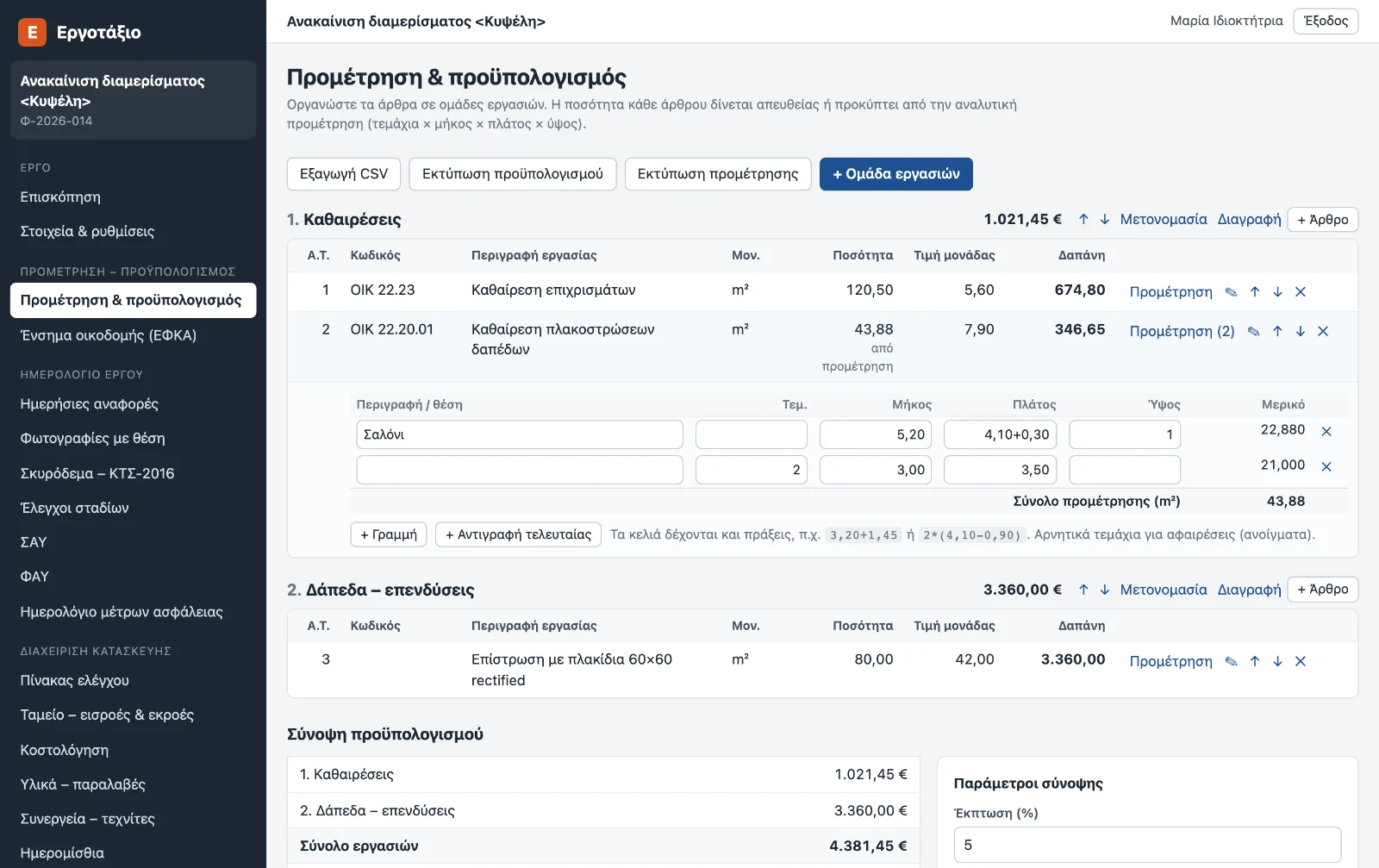This screenshot has width=1379, height=868.
Task: Click Εξαγωγή CSV button
Action: (x=344, y=174)
